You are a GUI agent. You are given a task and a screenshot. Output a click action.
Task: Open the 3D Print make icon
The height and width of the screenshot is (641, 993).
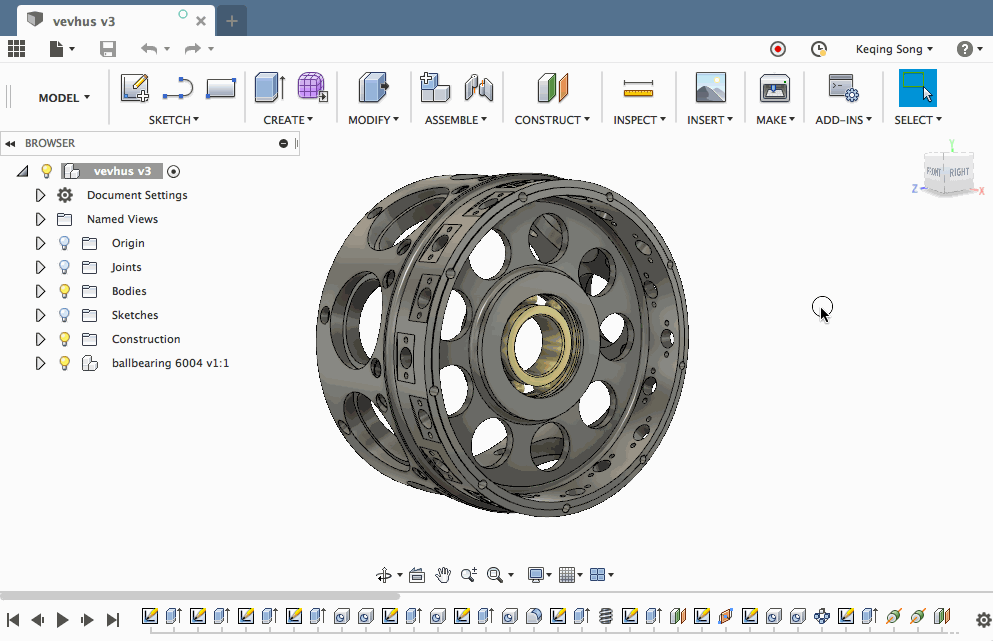[x=774, y=88]
